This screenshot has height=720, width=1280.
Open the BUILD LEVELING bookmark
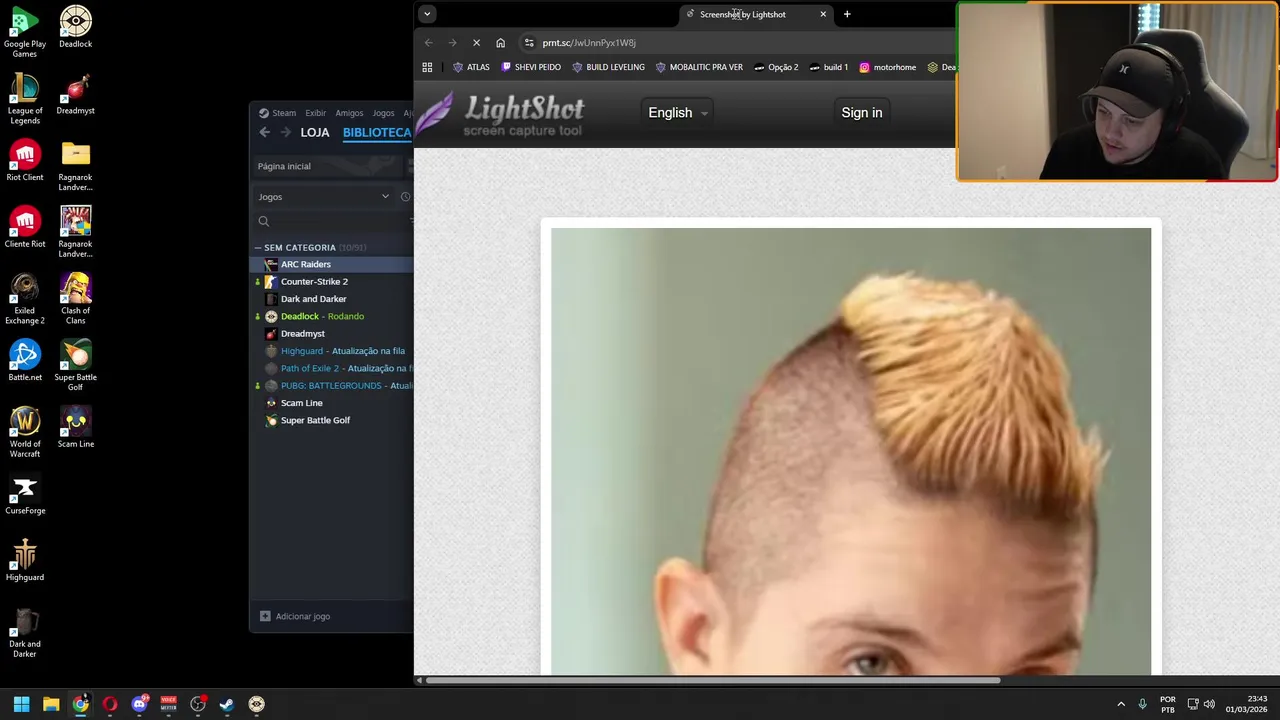609,67
